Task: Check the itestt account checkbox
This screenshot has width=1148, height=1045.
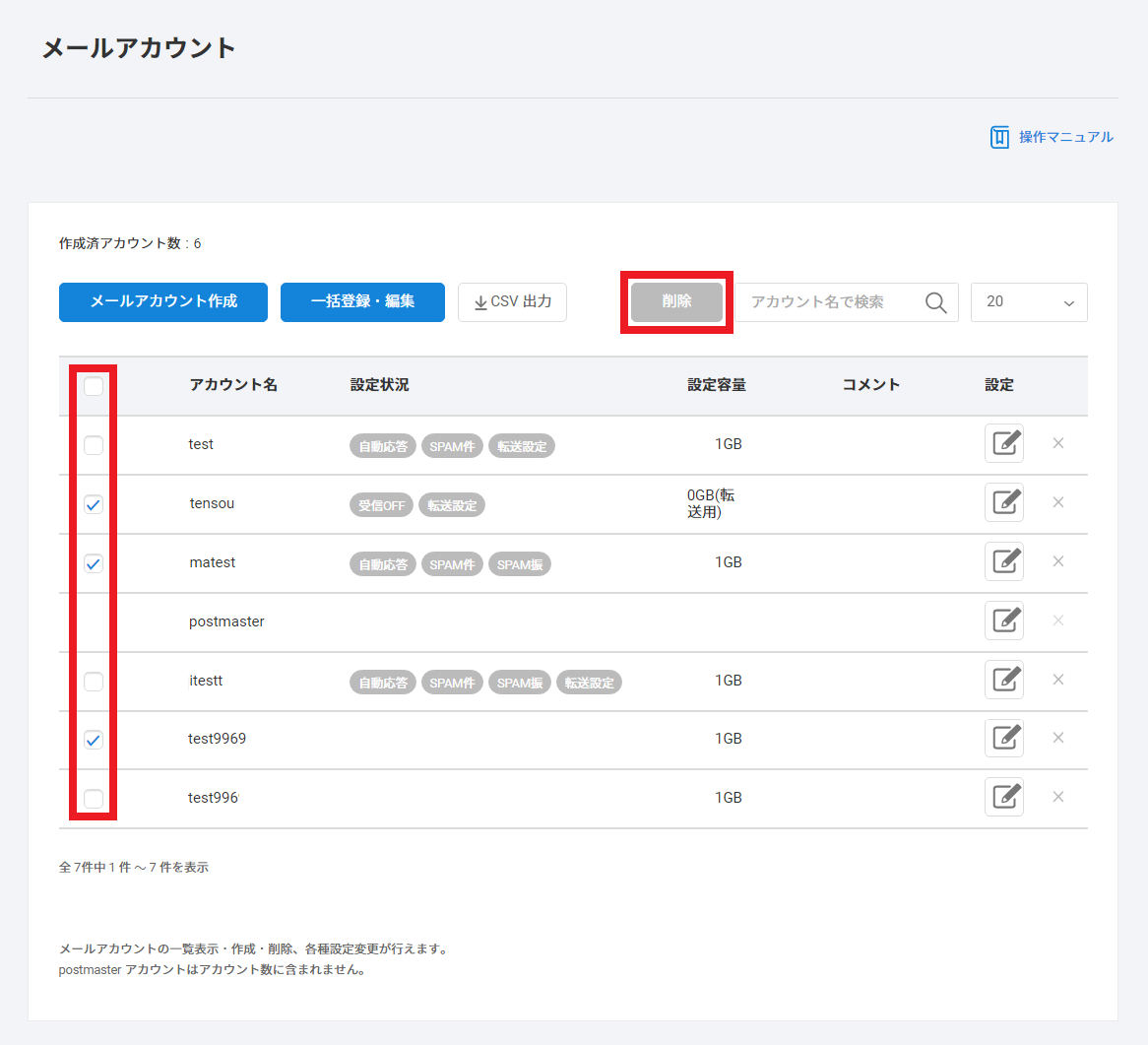Action: pyautogui.click(x=94, y=681)
